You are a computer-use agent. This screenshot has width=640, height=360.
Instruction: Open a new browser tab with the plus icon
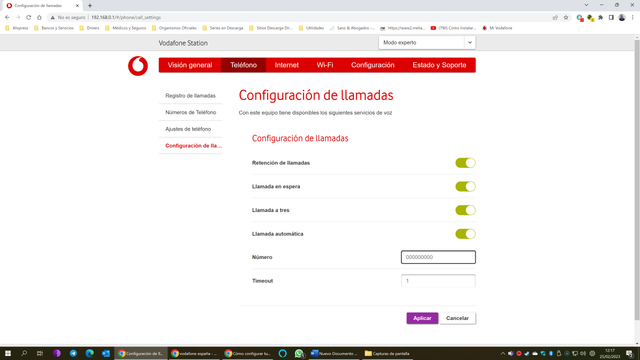pos(90,6)
